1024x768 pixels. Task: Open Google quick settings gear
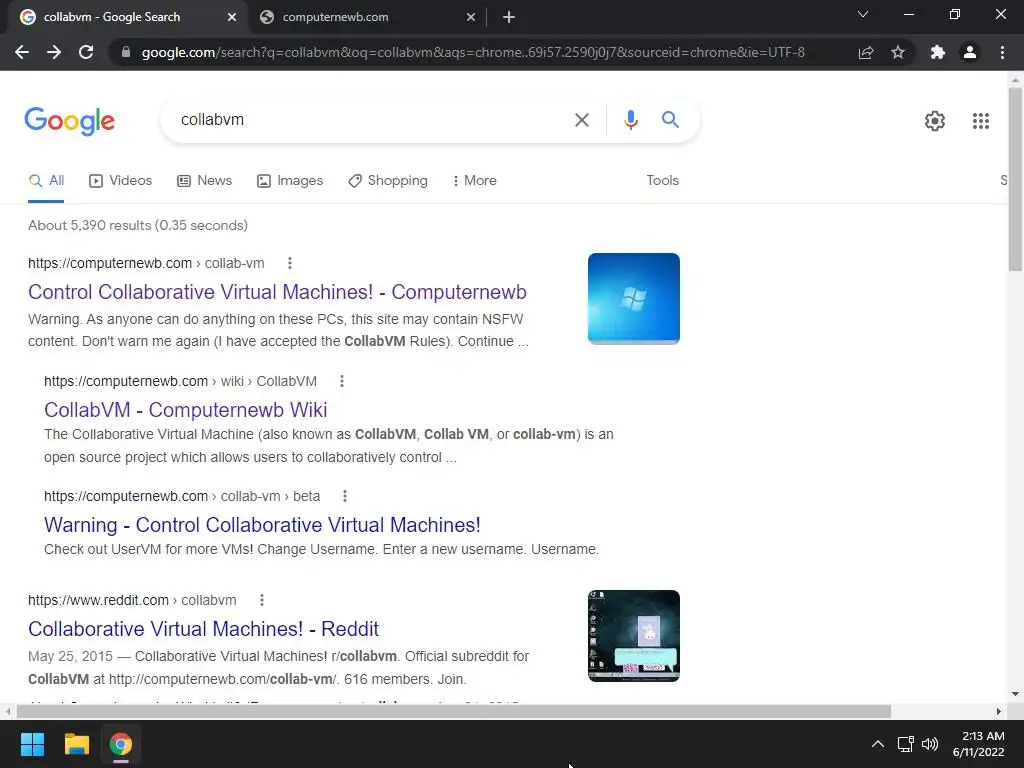[x=935, y=121]
